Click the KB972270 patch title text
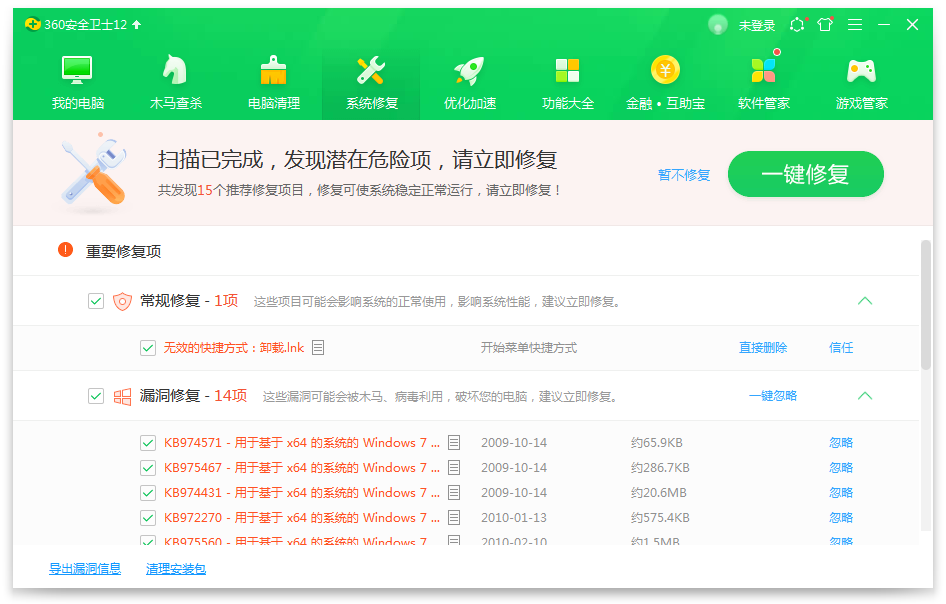The image size is (946, 604). click(x=302, y=518)
